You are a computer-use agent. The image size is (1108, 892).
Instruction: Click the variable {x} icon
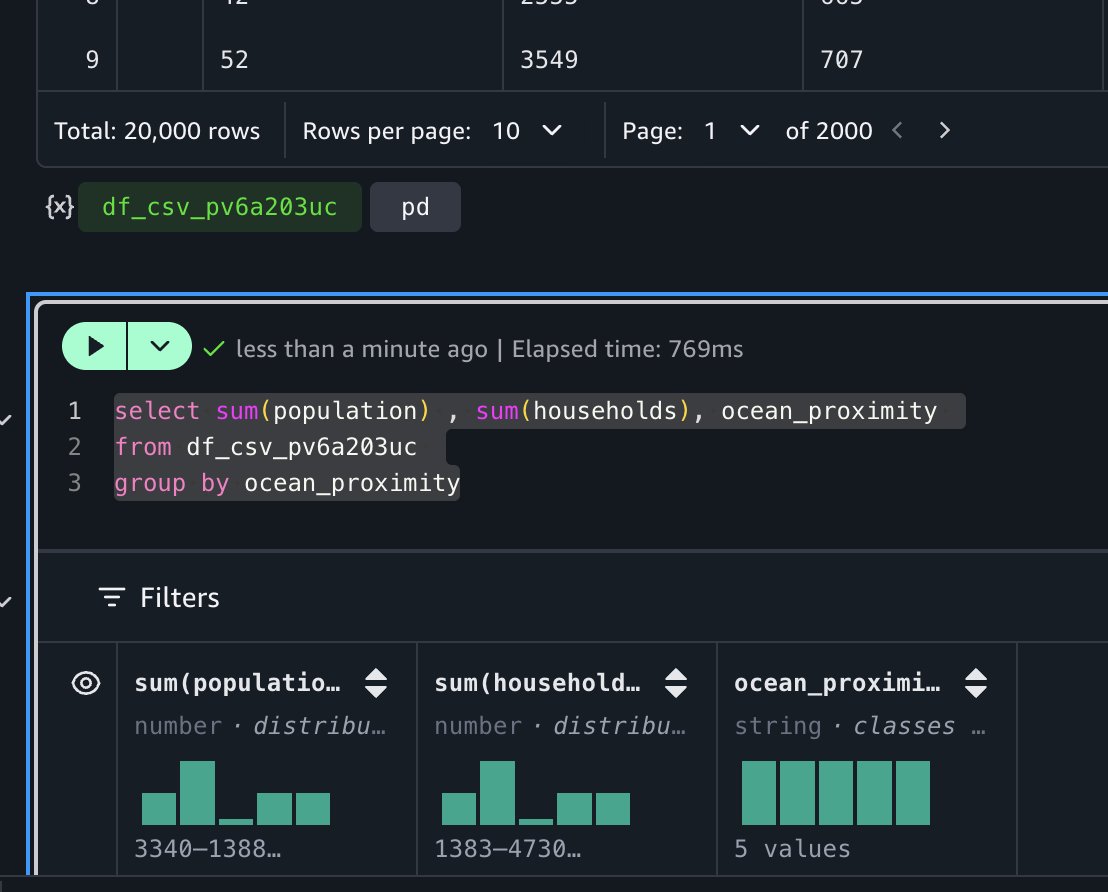pyautogui.click(x=59, y=207)
